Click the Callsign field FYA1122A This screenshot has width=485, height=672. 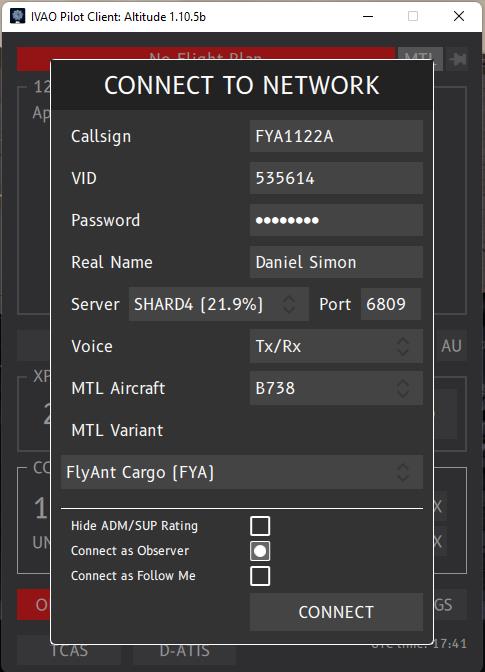[x=336, y=136]
